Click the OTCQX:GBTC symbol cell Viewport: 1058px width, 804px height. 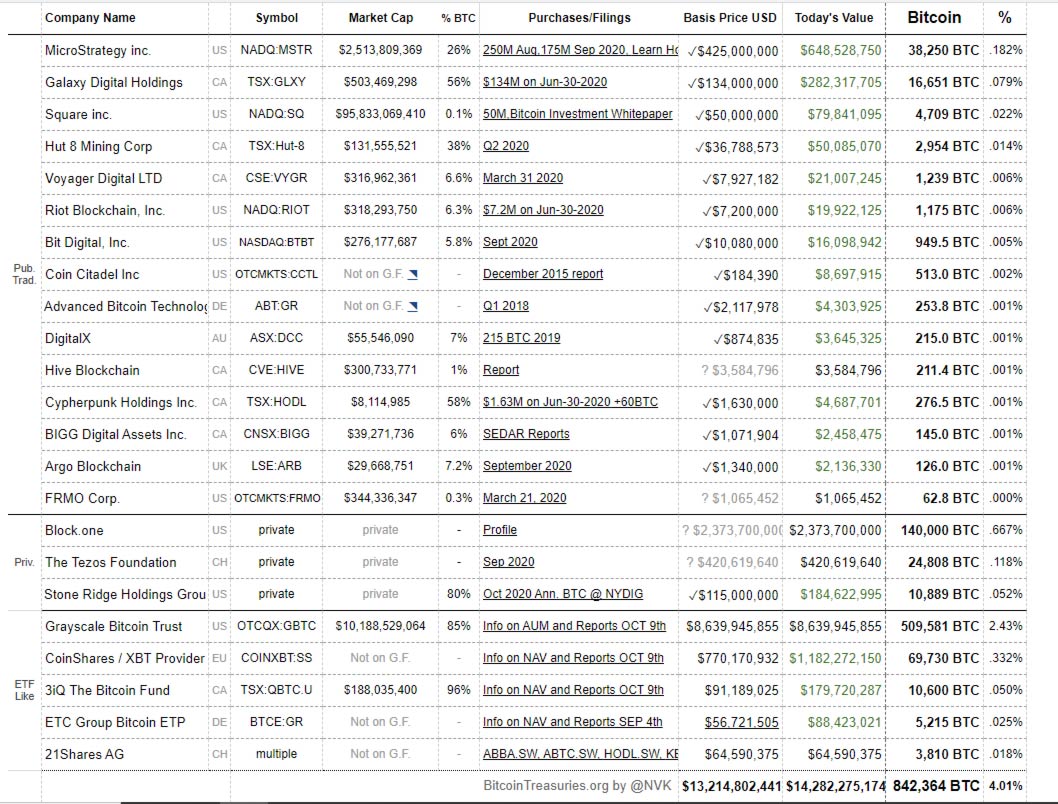point(277,626)
